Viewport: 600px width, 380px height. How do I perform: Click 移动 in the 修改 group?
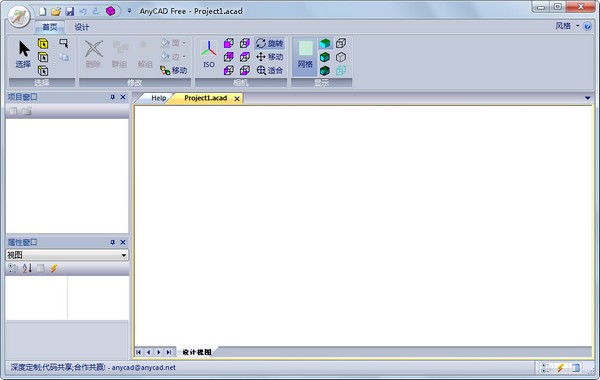click(x=174, y=70)
